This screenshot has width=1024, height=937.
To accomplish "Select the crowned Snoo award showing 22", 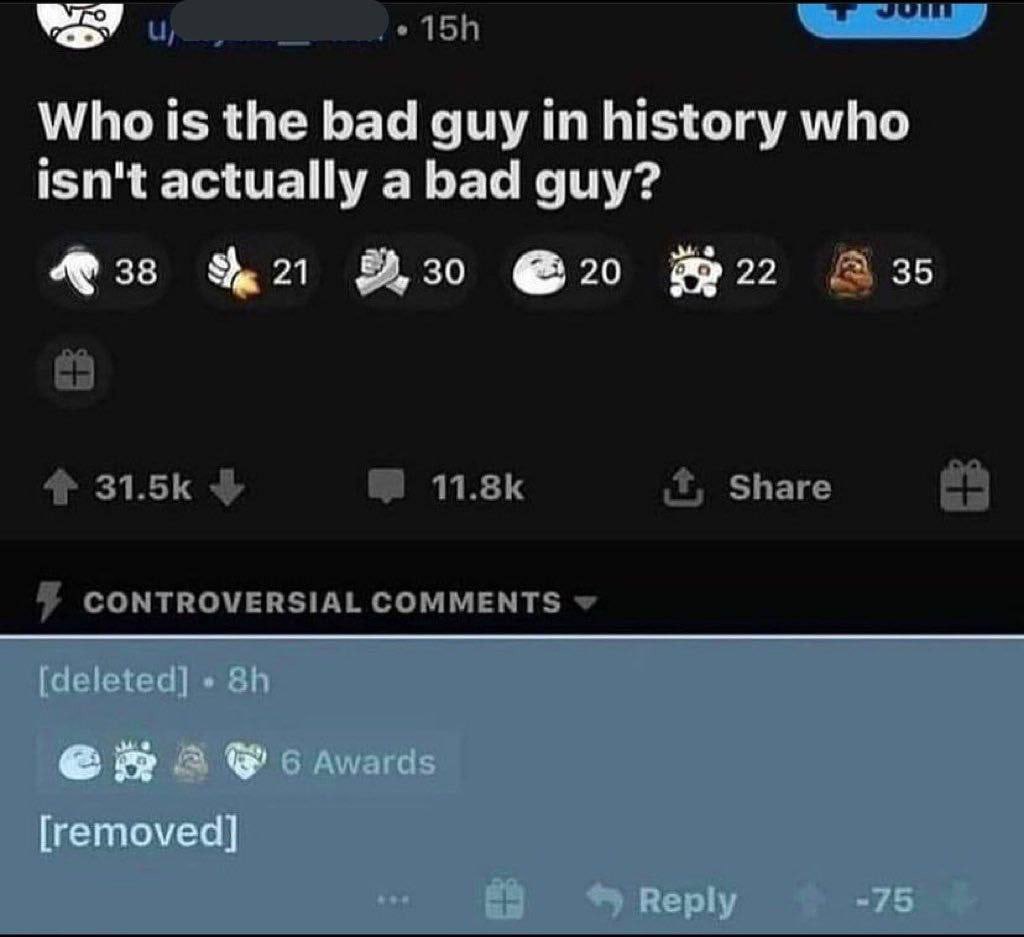I will pyautogui.click(x=723, y=272).
